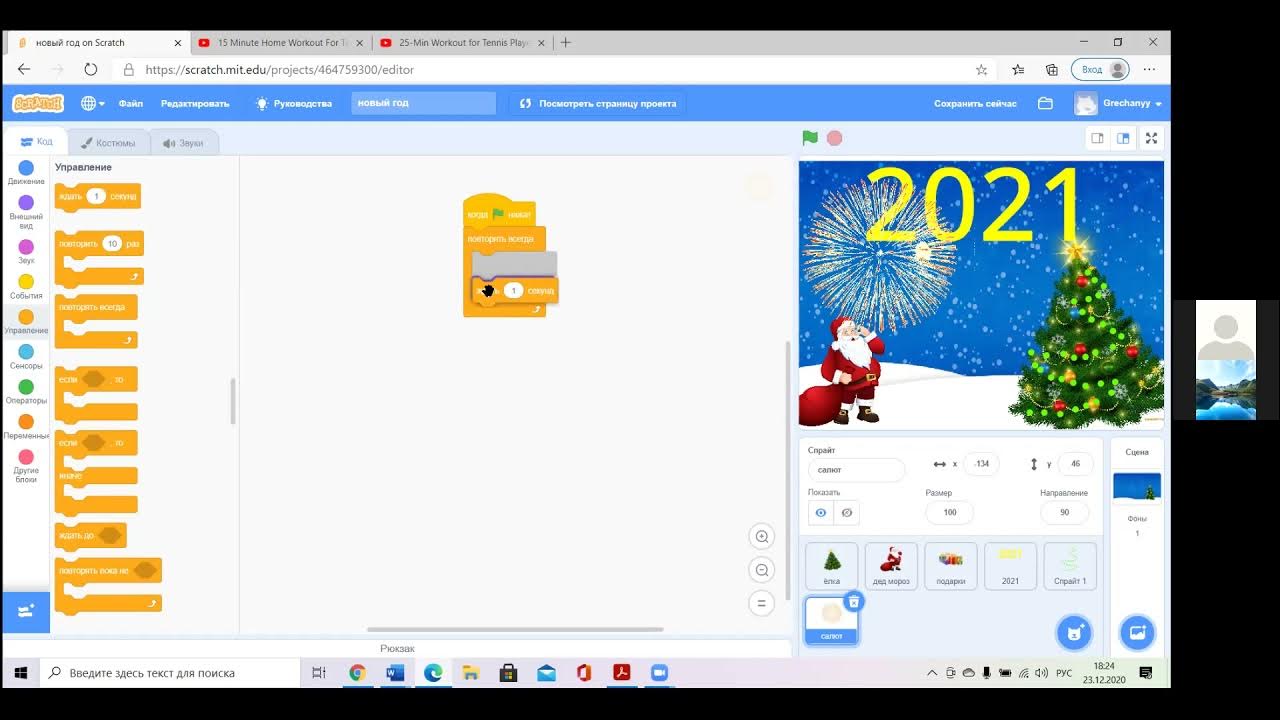Viewport: 1280px width, 720px height.
Task: Select the ёлка sprite
Action: (x=832, y=566)
